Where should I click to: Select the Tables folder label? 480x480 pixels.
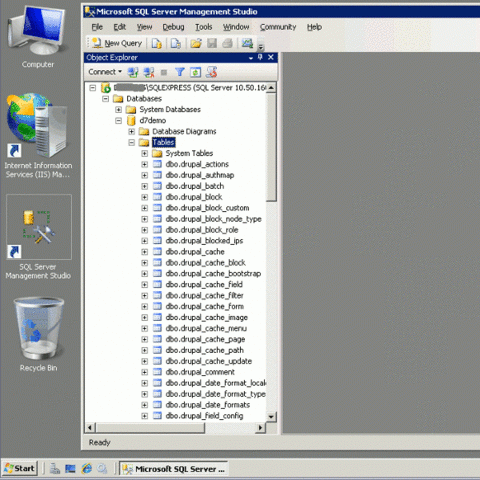click(x=163, y=142)
